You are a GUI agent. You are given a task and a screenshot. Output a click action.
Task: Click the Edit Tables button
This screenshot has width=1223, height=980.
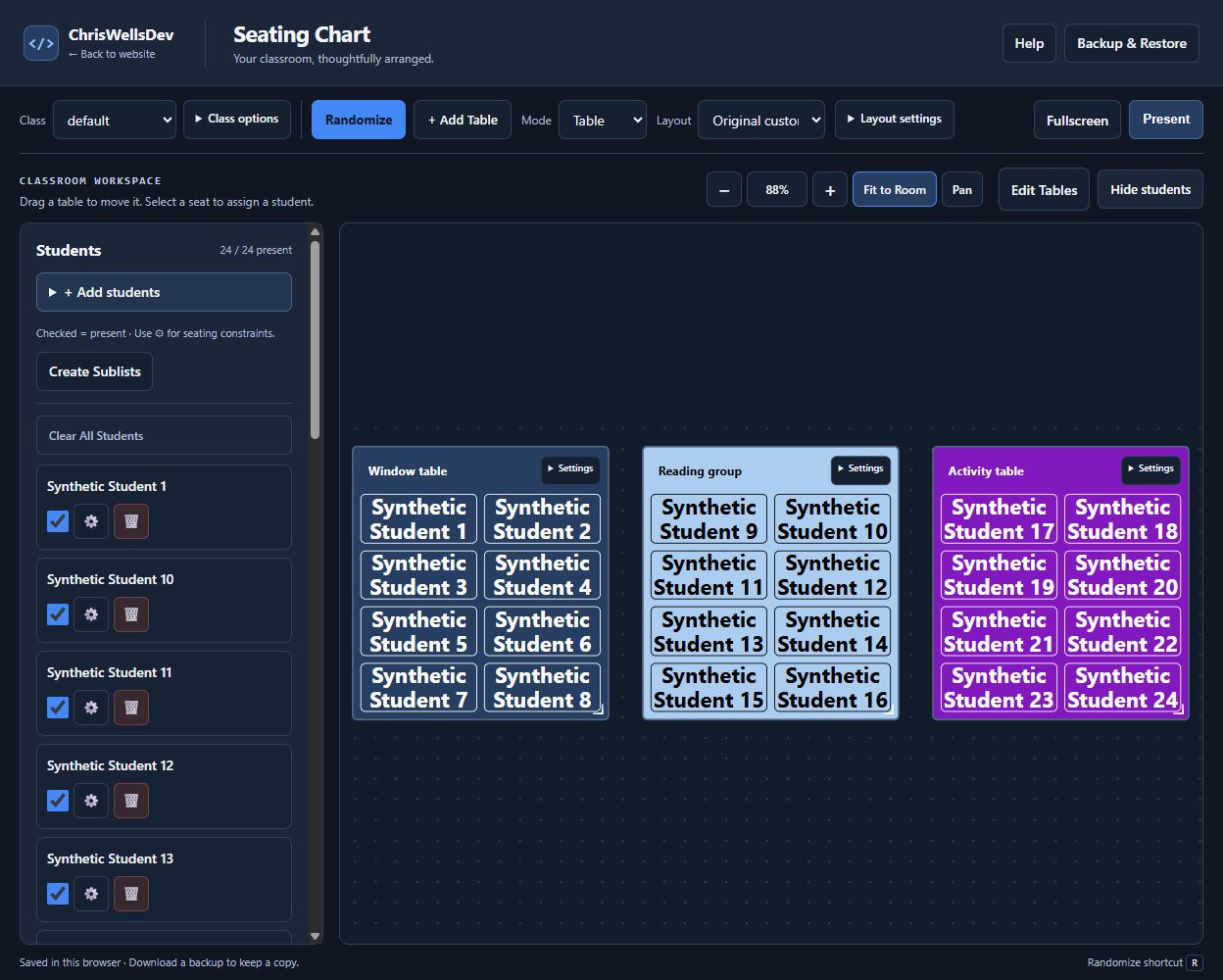[x=1044, y=190]
